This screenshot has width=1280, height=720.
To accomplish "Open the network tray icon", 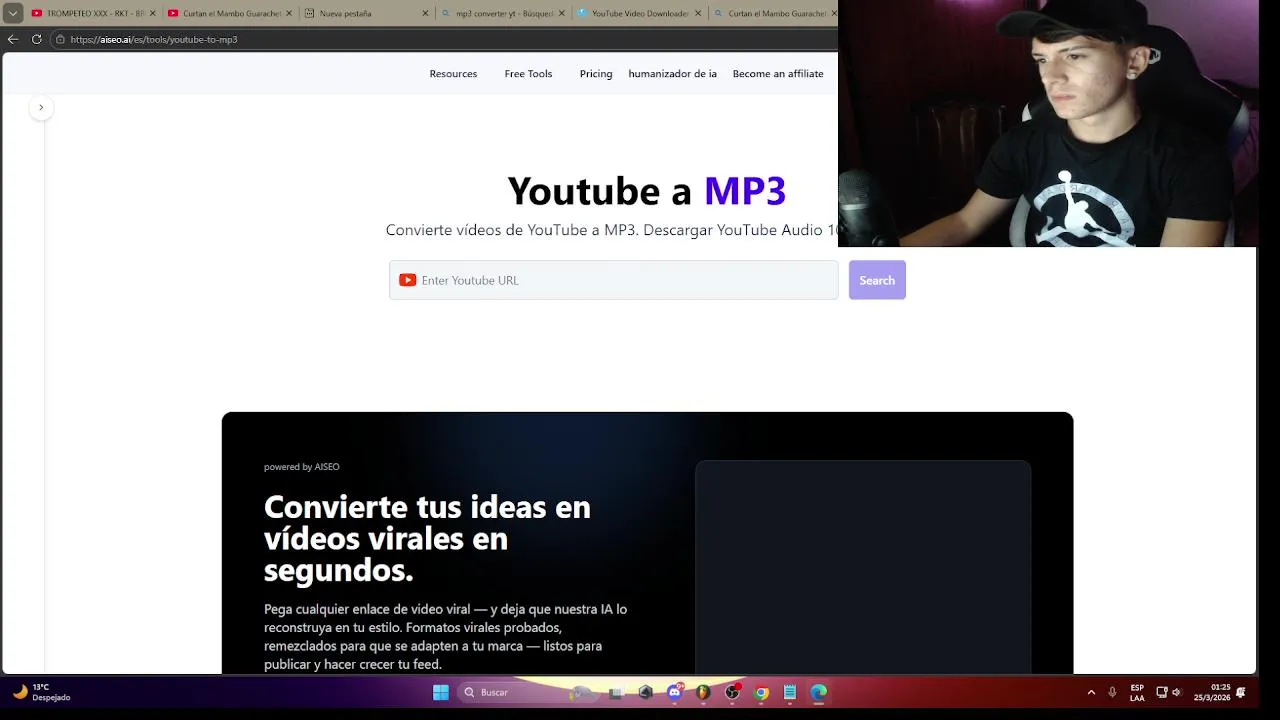I will click(x=1162, y=692).
